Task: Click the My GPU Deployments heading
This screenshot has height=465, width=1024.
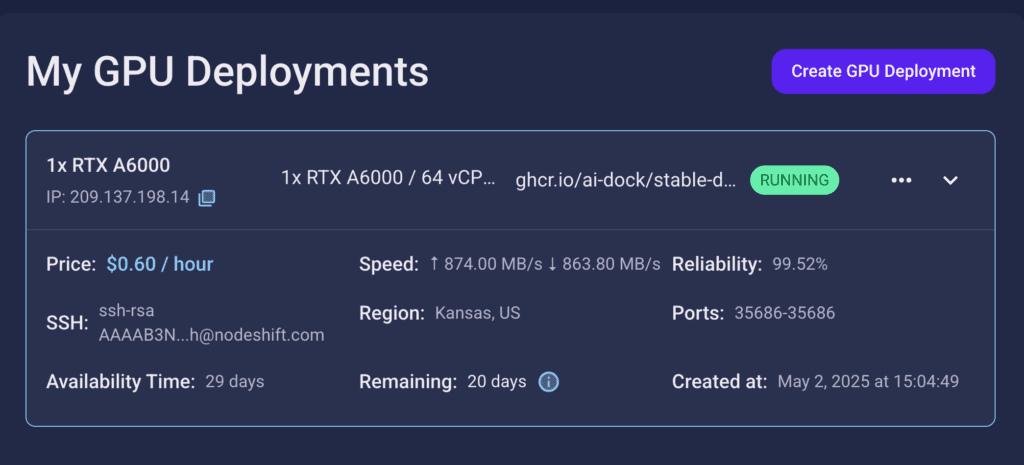Action: click(x=227, y=72)
